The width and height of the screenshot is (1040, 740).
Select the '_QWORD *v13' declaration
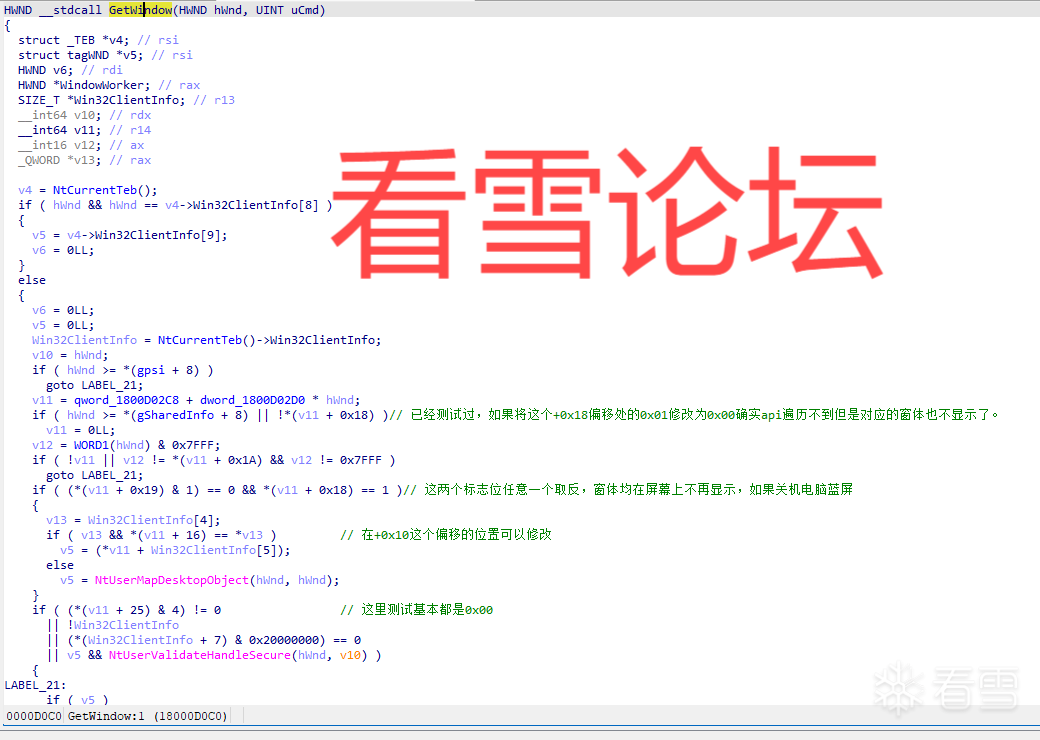84,160
